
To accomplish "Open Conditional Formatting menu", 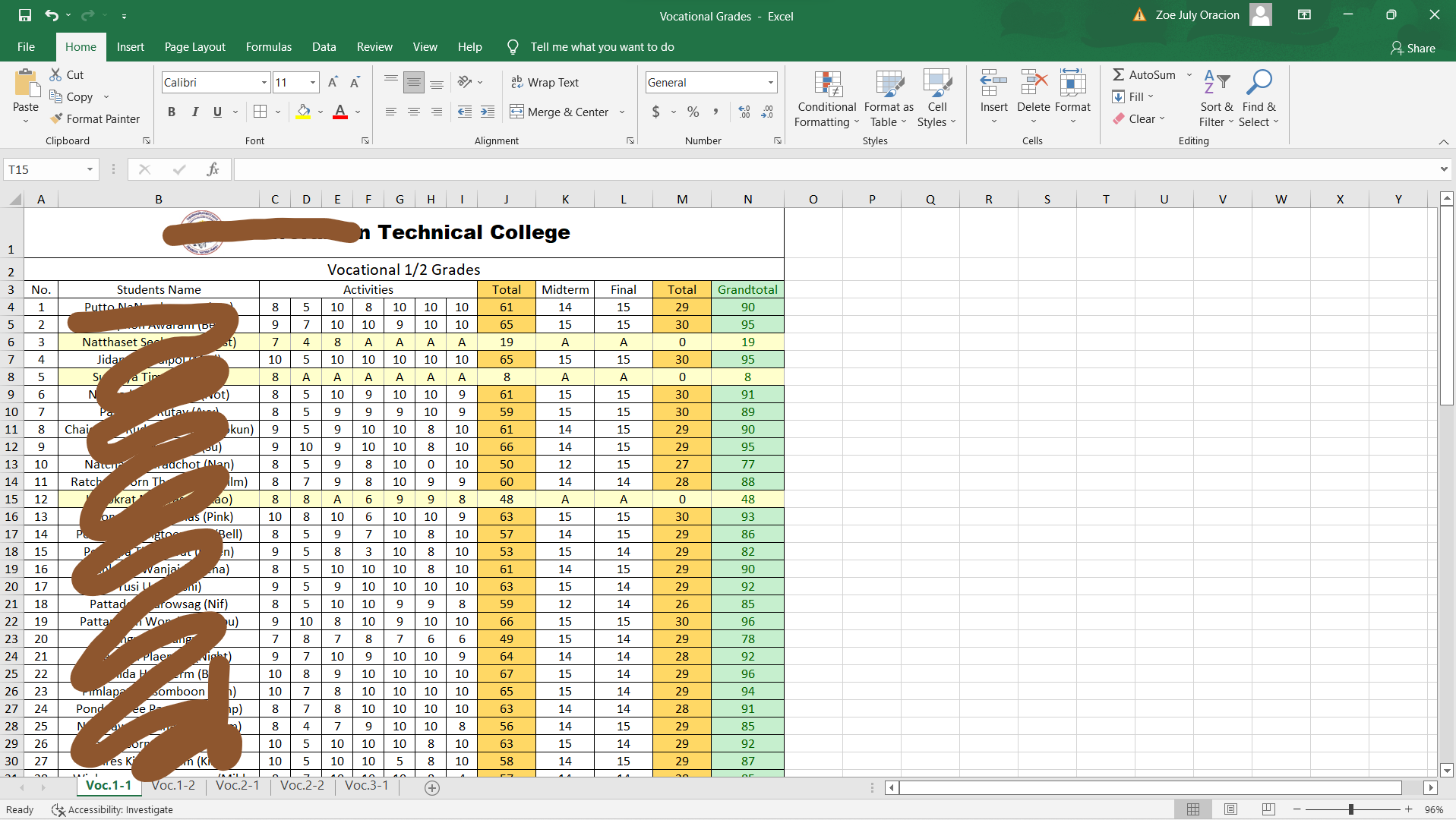I will [x=827, y=99].
